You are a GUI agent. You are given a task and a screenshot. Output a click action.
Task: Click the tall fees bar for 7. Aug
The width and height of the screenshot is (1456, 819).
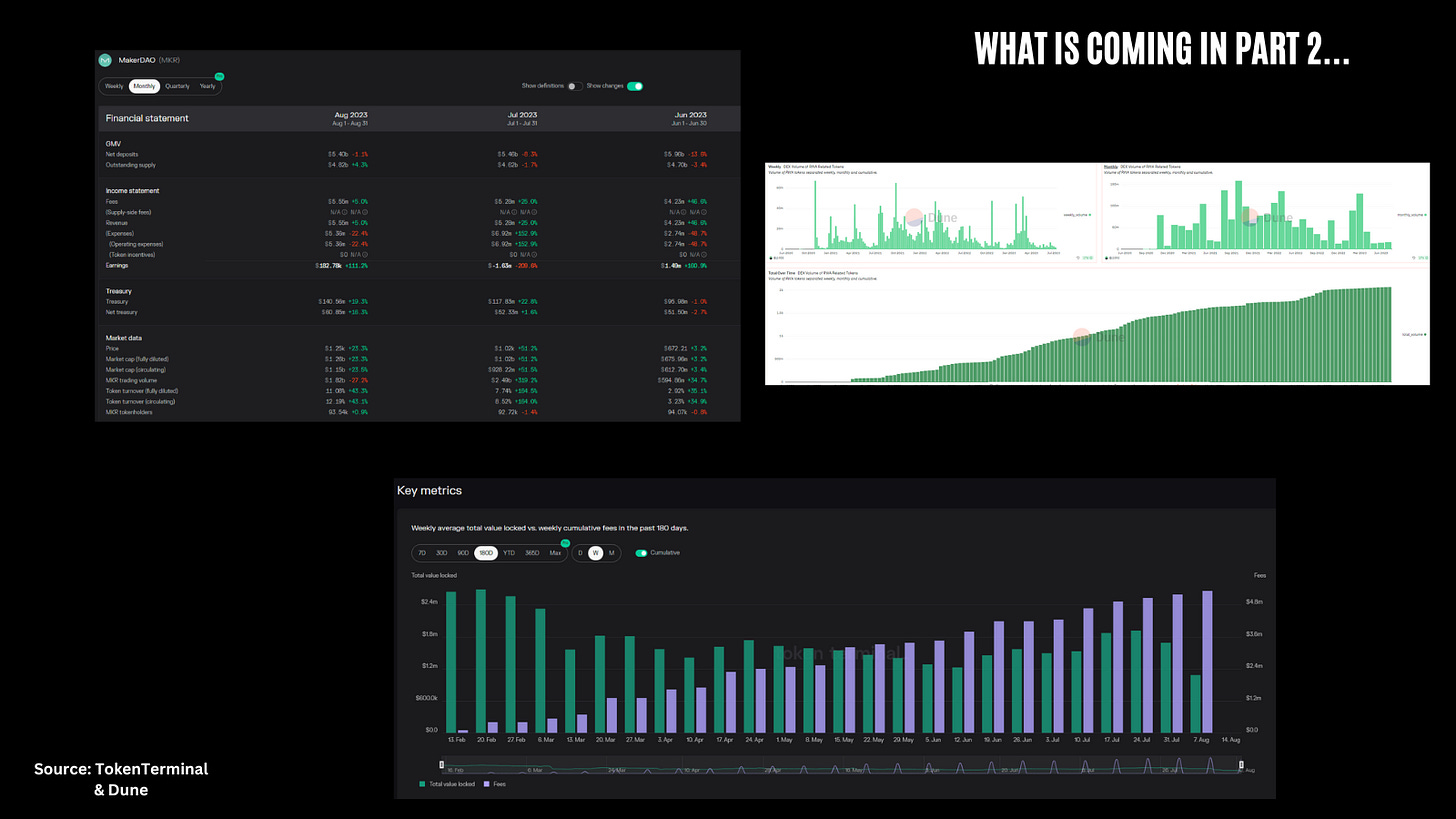(1207, 661)
